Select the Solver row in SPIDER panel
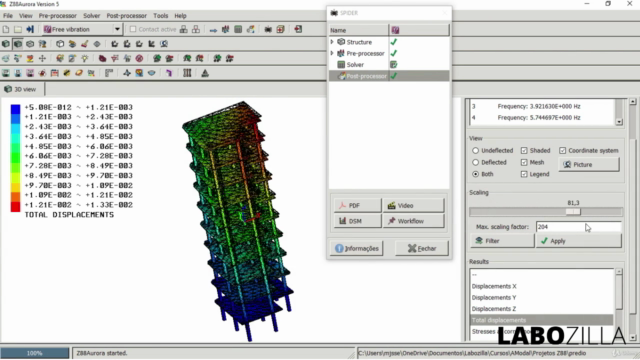Viewport: 640px width, 360px height. click(x=389, y=64)
